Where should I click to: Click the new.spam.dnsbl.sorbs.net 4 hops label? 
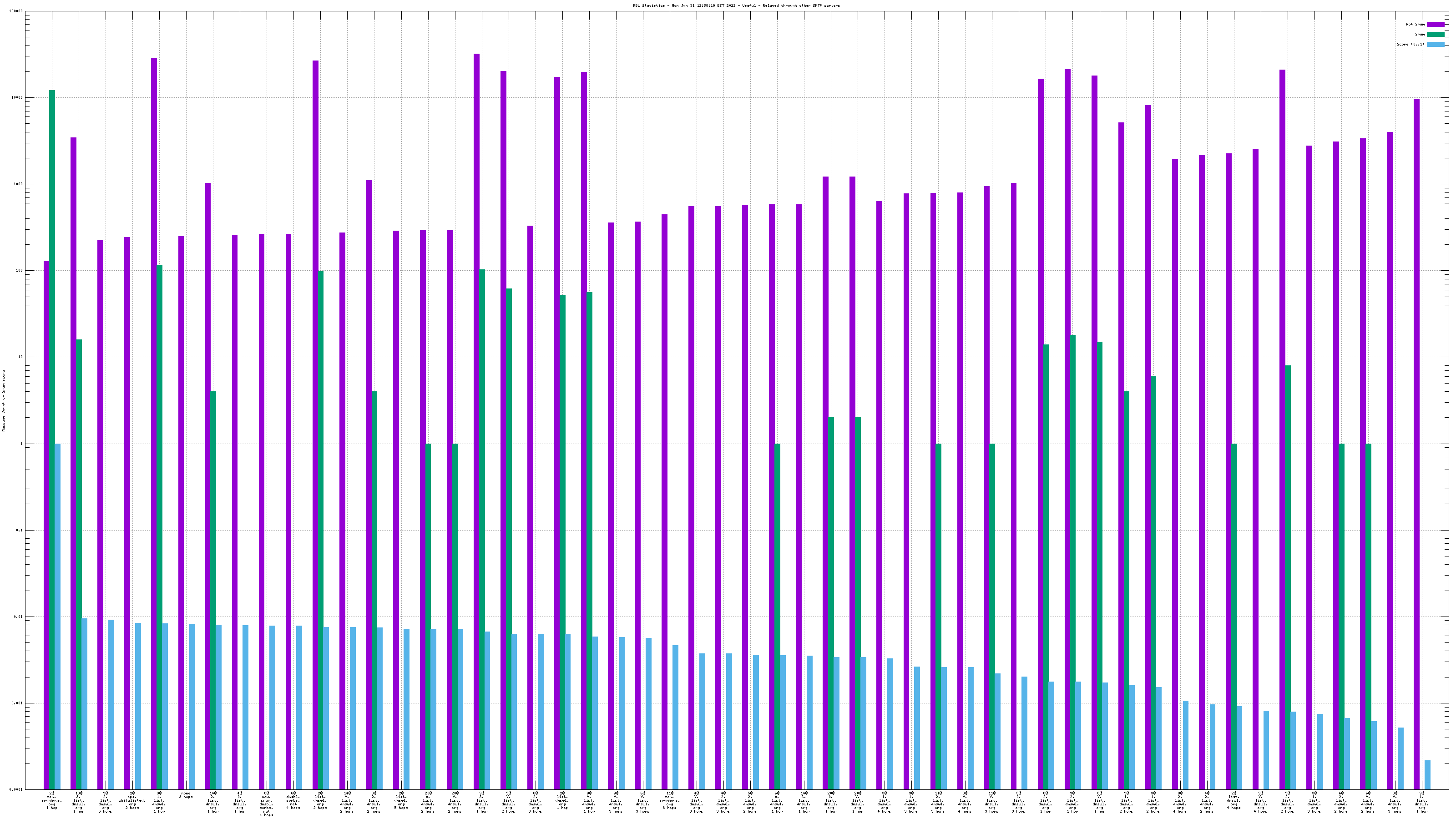pyautogui.click(x=266, y=804)
